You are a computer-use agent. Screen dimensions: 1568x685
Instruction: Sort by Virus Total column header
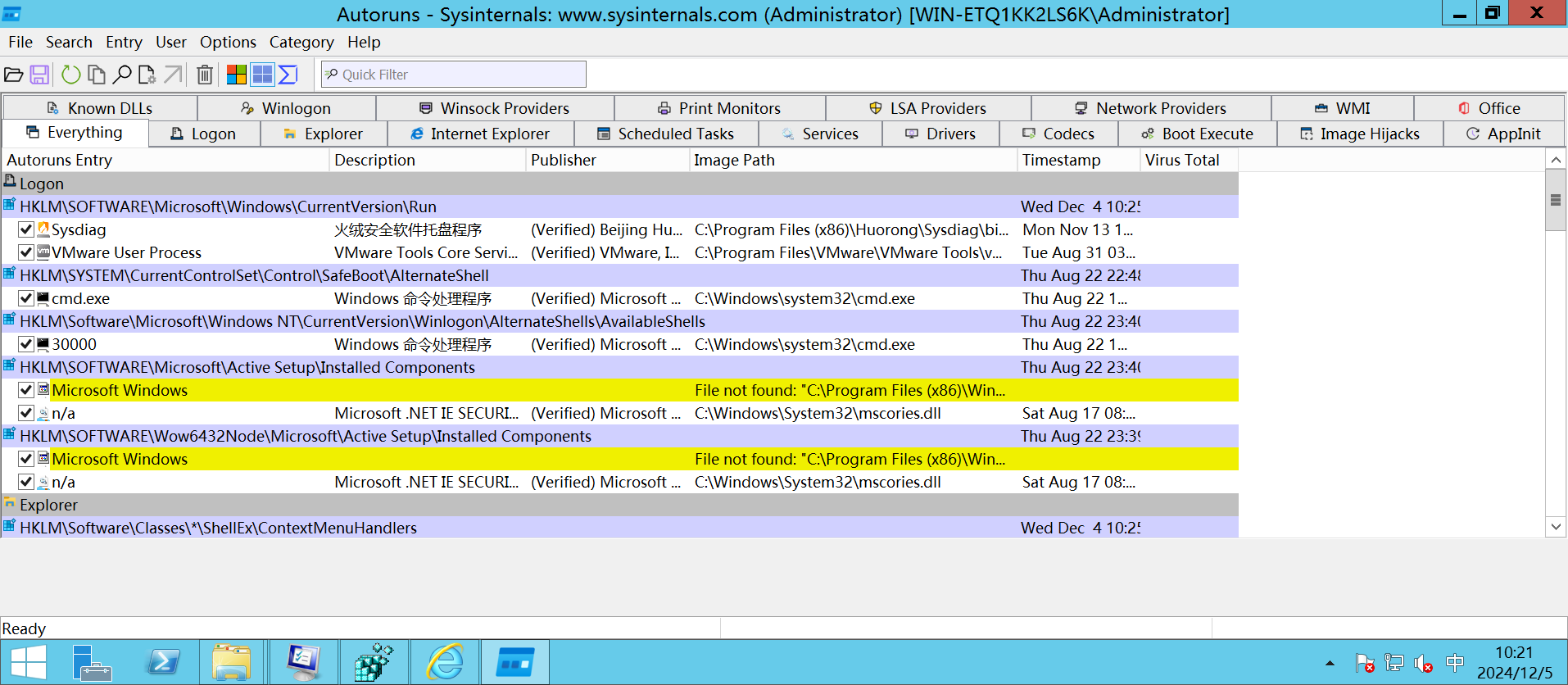coord(1189,160)
